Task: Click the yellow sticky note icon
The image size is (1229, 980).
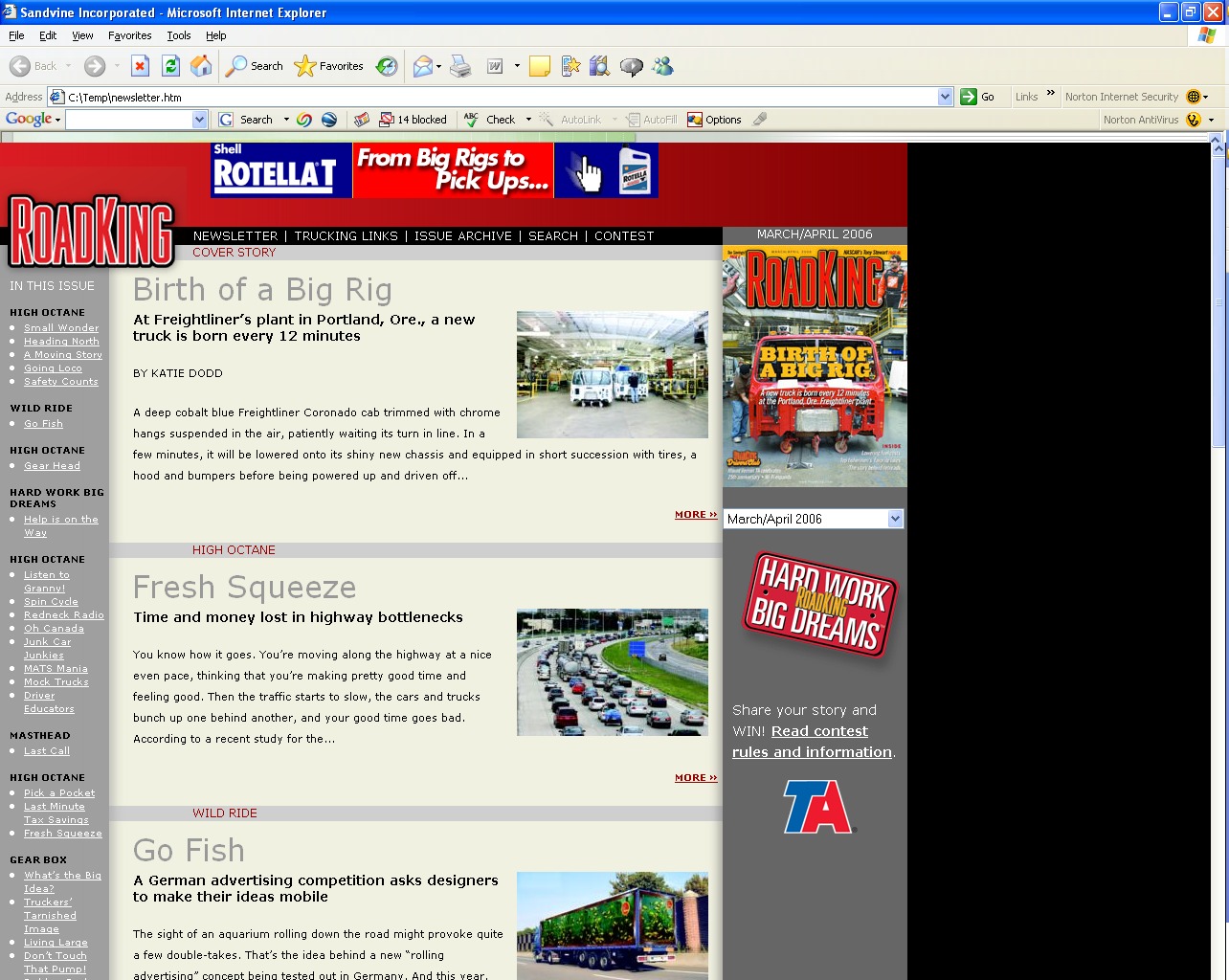Action: pos(540,66)
